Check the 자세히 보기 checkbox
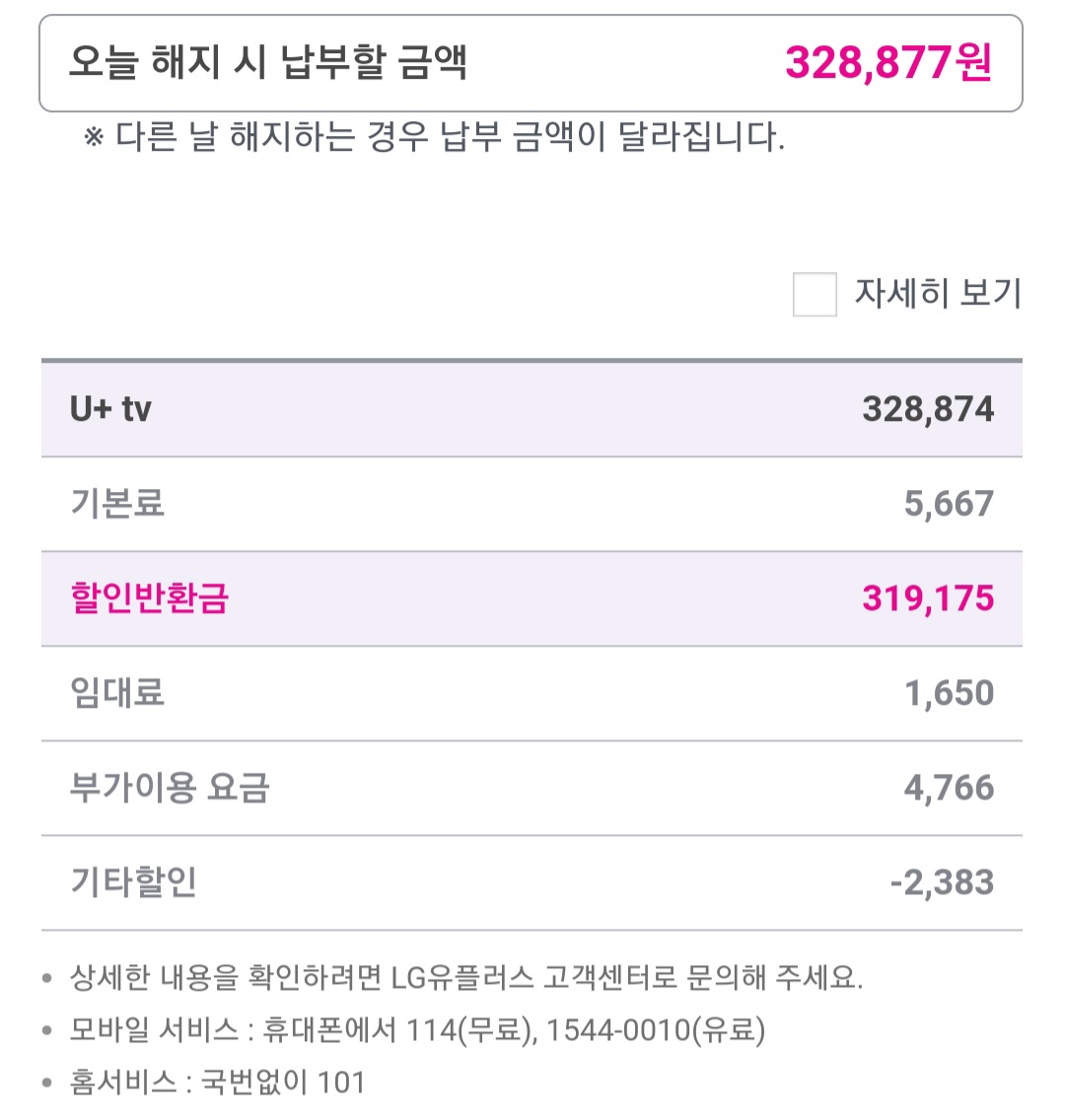1065x1120 pixels. click(815, 295)
